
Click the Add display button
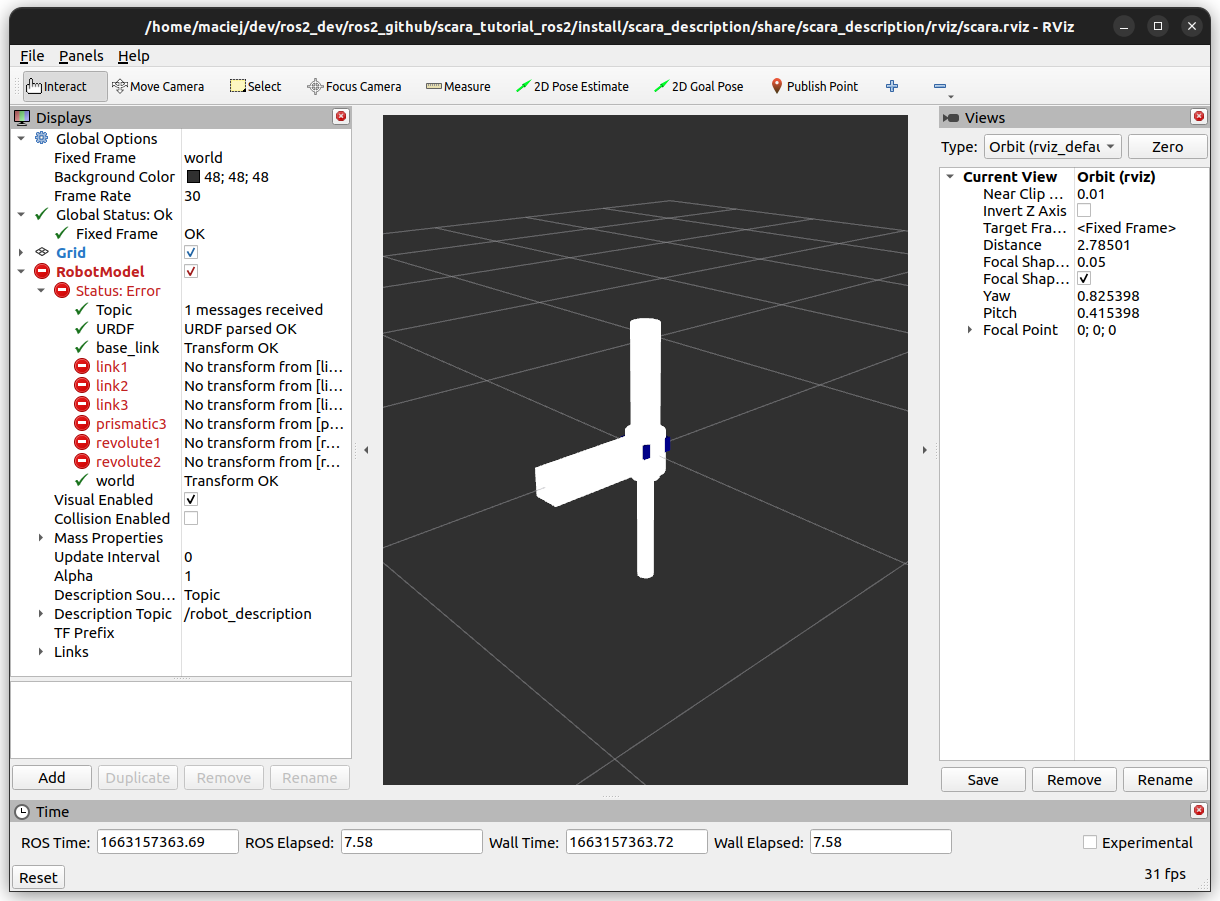[52, 778]
